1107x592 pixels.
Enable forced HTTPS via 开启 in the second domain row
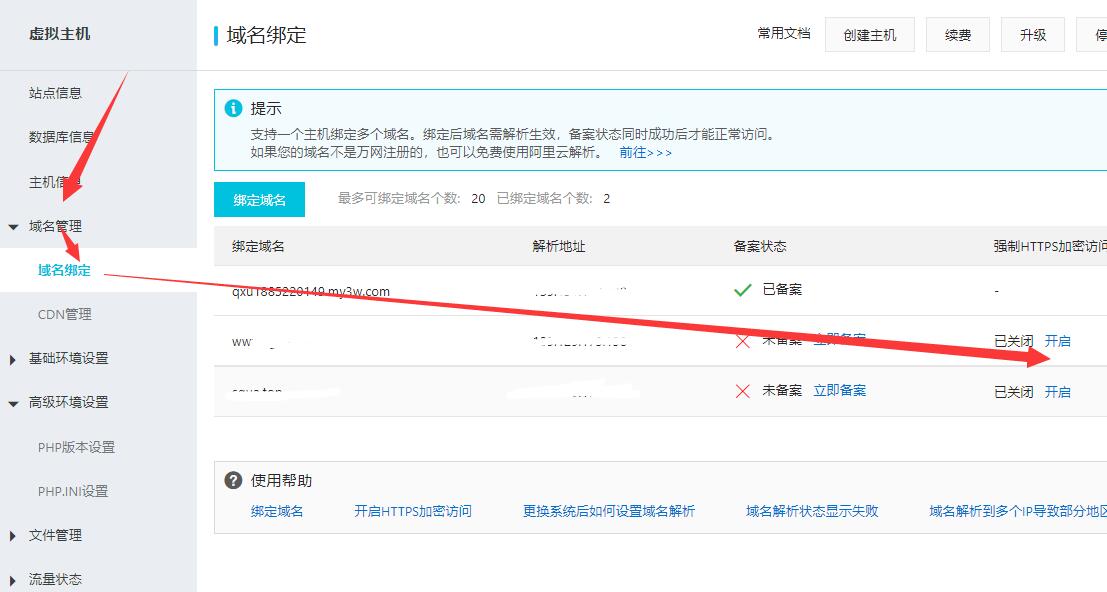pos(1057,341)
